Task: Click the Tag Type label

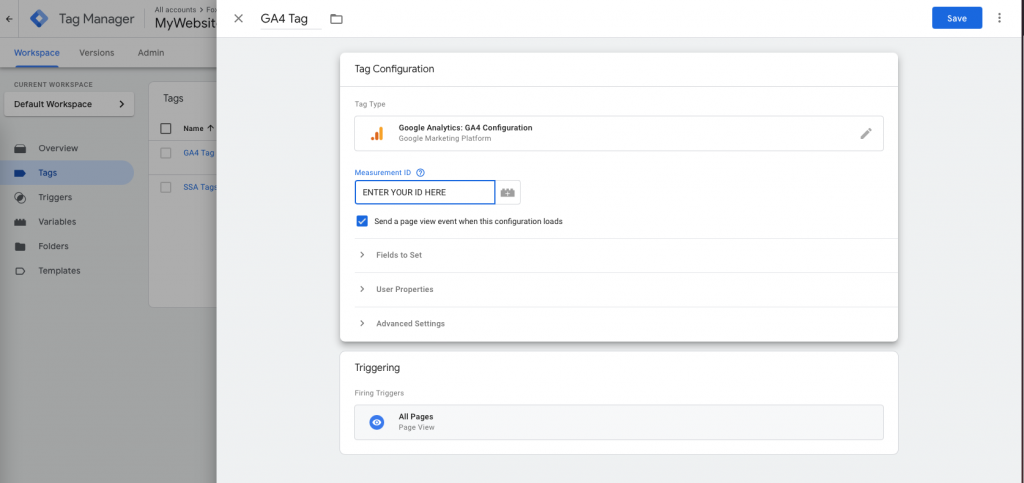Action: [x=370, y=104]
